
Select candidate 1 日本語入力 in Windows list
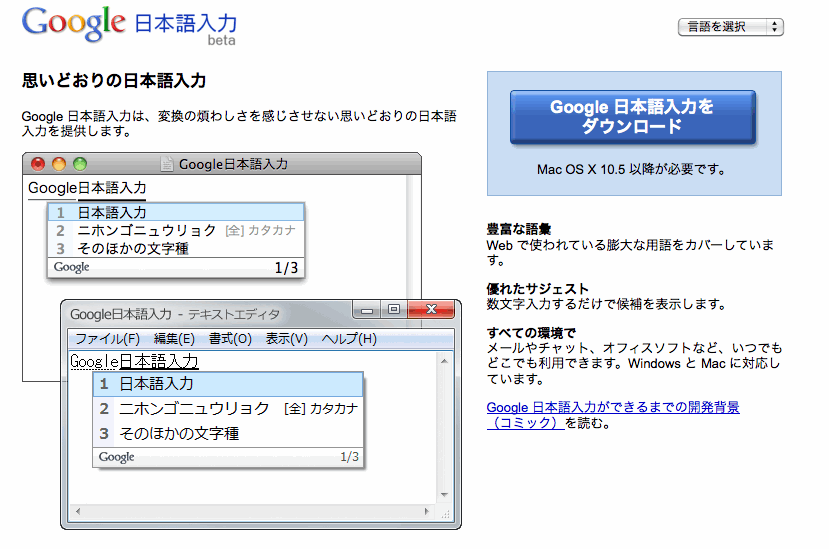(228, 384)
